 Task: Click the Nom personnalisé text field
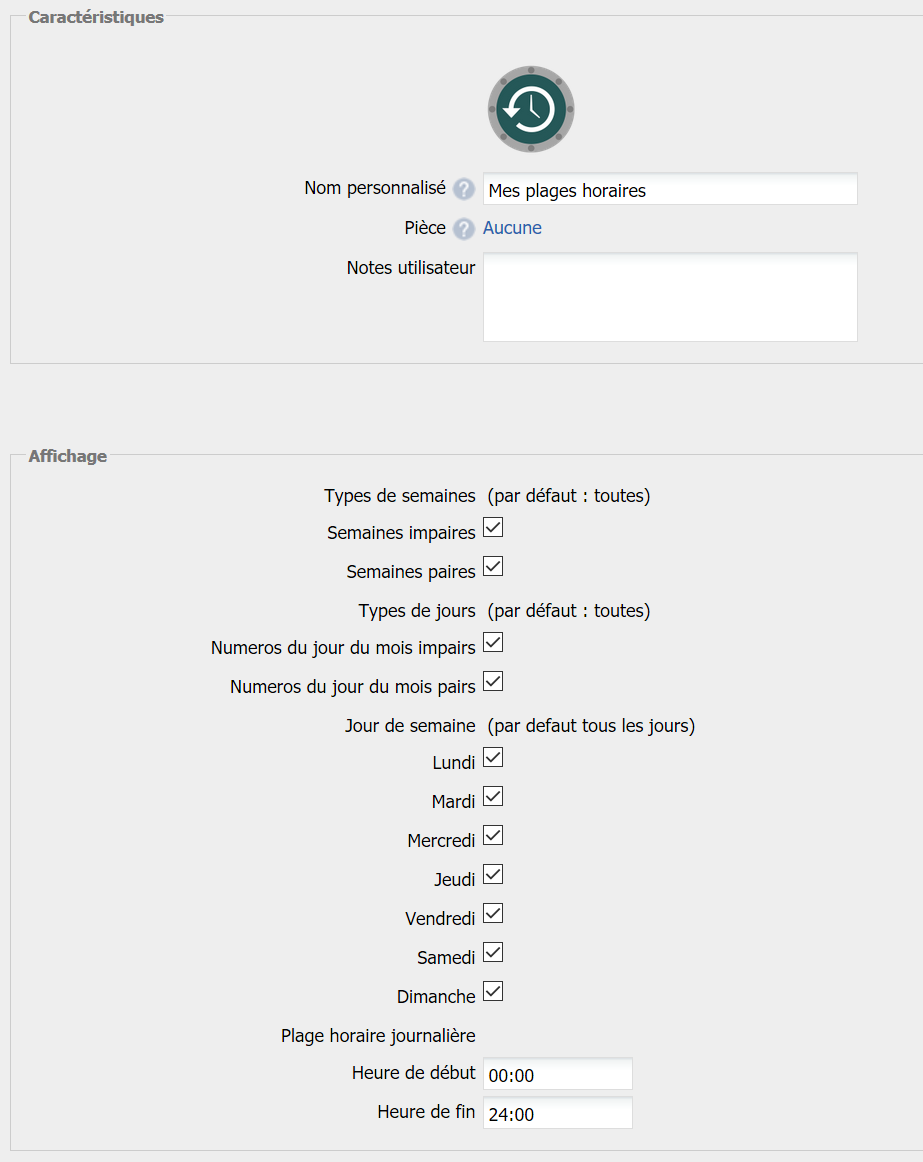pyautogui.click(x=670, y=190)
